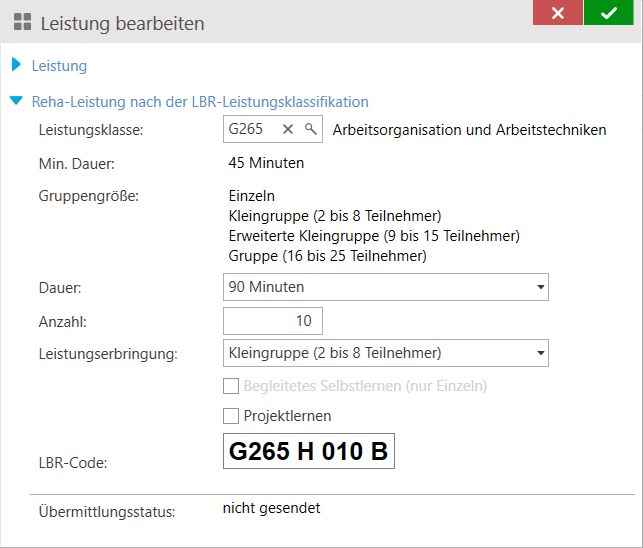Collapse the Reha-Leistung LBR section
The image size is (643, 548).
(16, 100)
